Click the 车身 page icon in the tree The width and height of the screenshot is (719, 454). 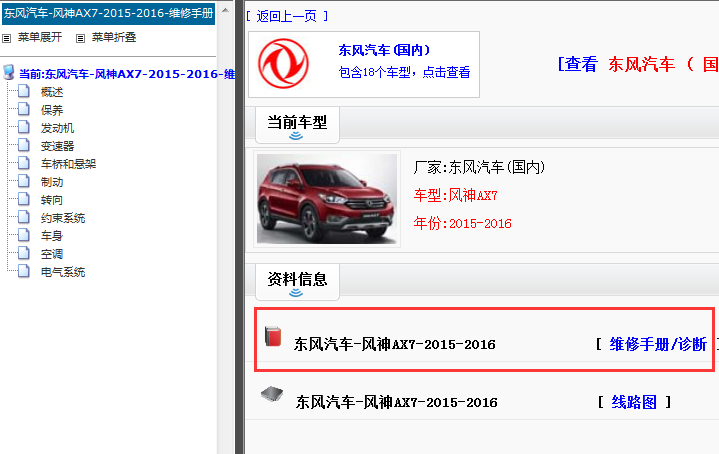pyautogui.click(x=24, y=235)
